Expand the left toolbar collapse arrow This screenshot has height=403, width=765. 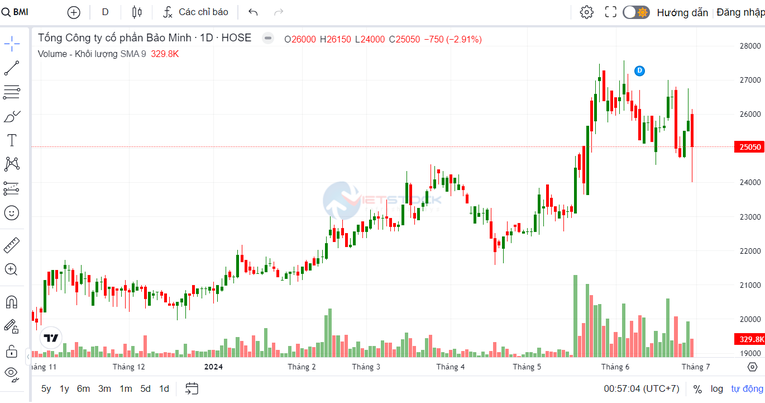28,357
